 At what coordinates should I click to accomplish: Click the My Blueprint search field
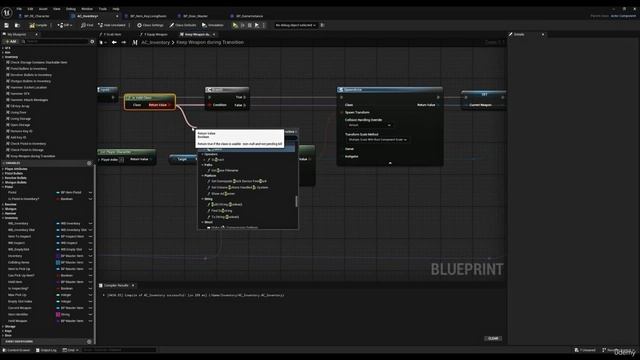pos(55,42)
